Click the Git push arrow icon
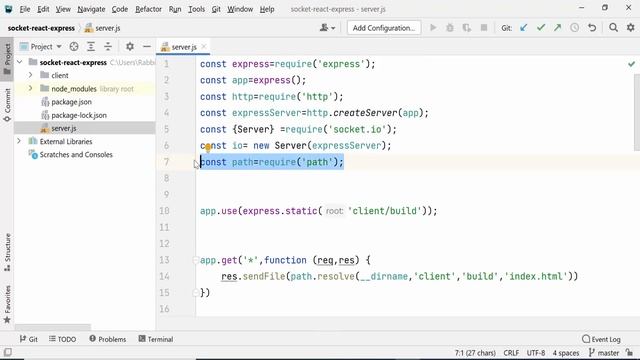 (557, 28)
